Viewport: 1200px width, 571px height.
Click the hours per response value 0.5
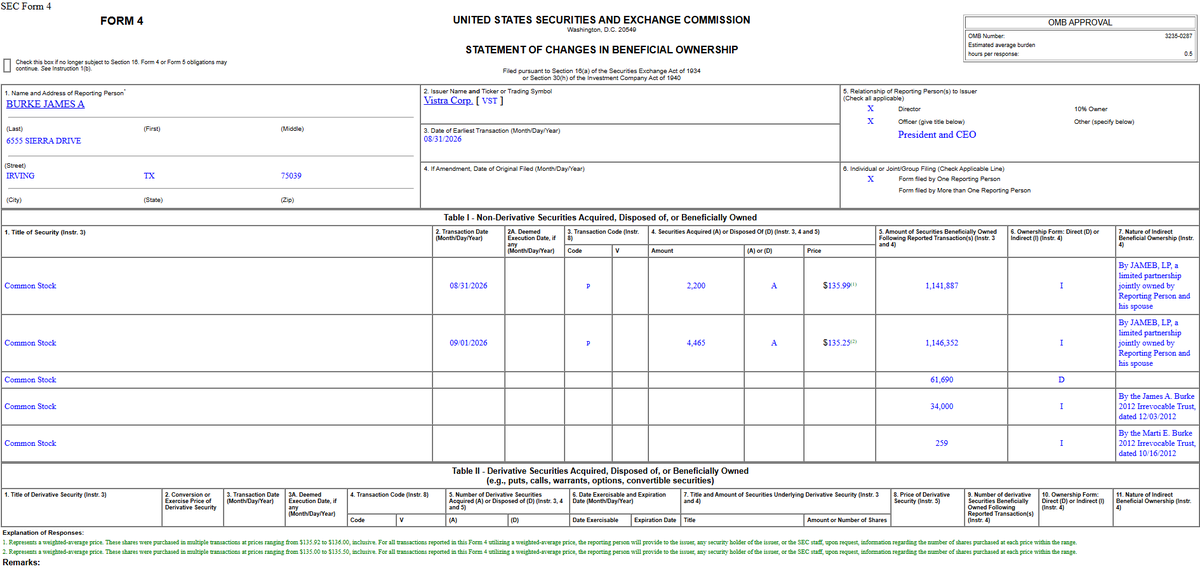[x=1188, y=53]
